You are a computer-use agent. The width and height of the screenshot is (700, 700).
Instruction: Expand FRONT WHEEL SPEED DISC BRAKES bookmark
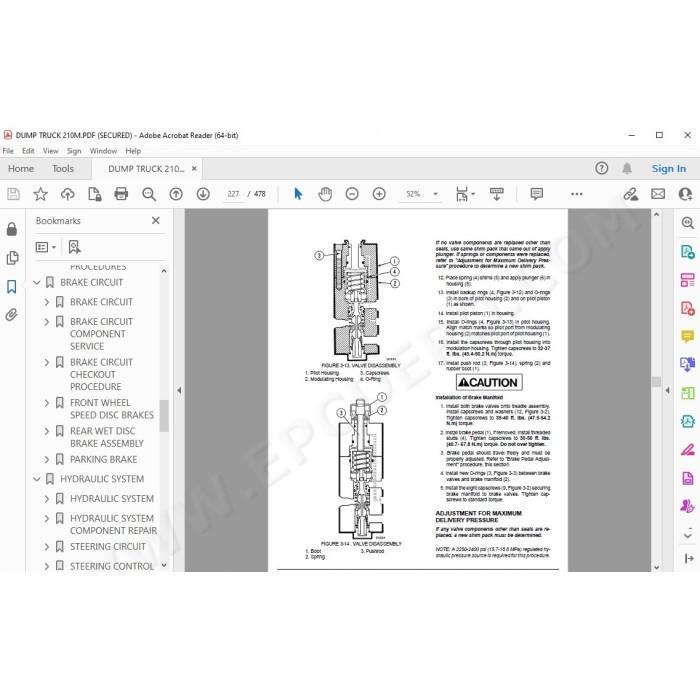click(x=46, y=403)
